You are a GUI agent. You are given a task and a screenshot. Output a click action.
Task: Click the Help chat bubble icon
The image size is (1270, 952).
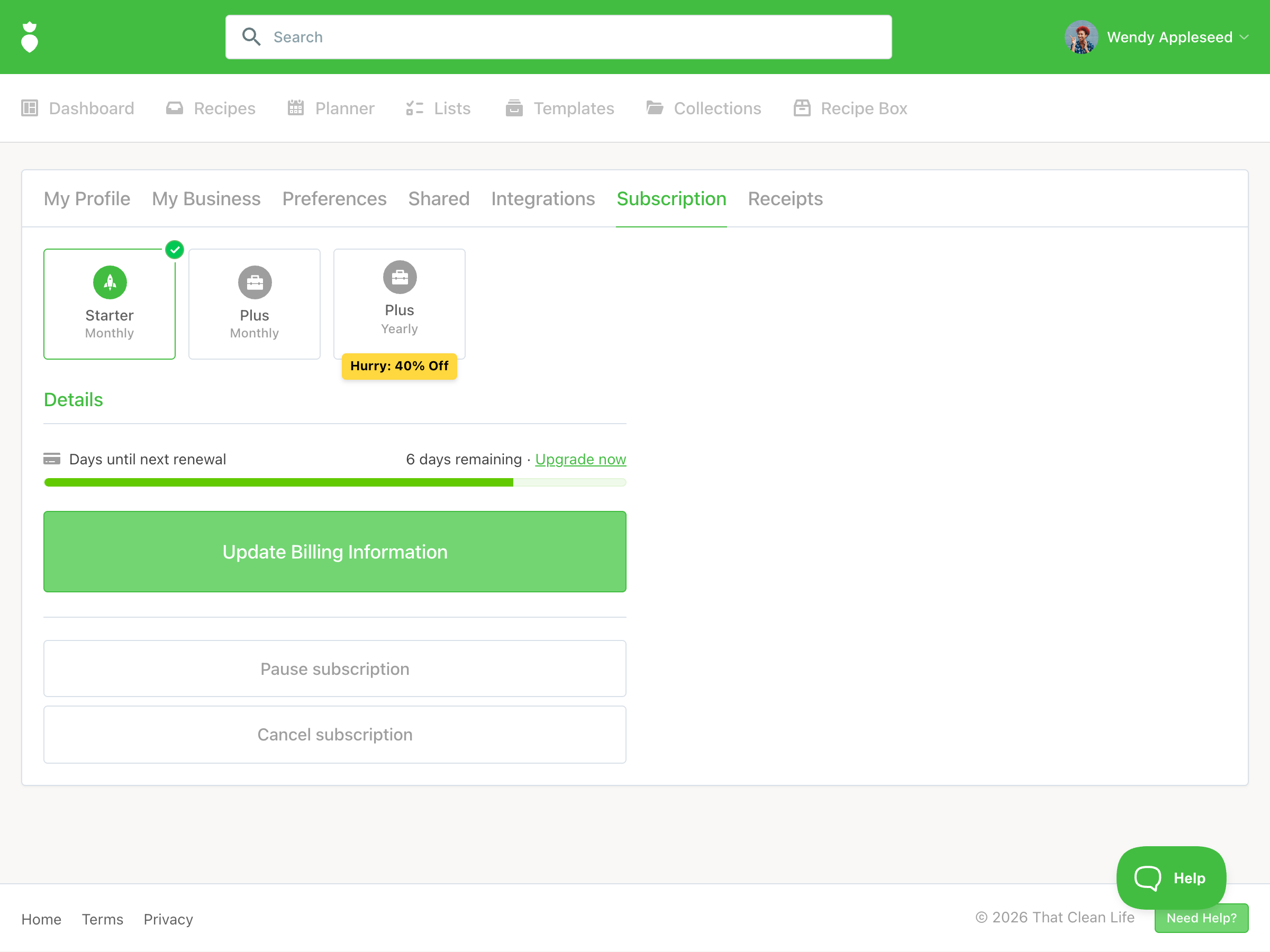click(x=1147, y=878)
